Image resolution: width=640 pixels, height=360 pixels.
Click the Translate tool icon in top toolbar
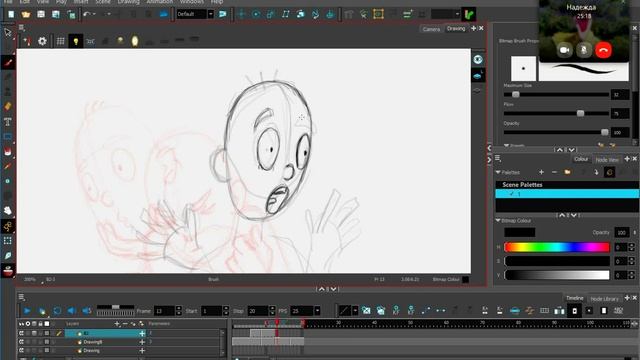point(241,14)
